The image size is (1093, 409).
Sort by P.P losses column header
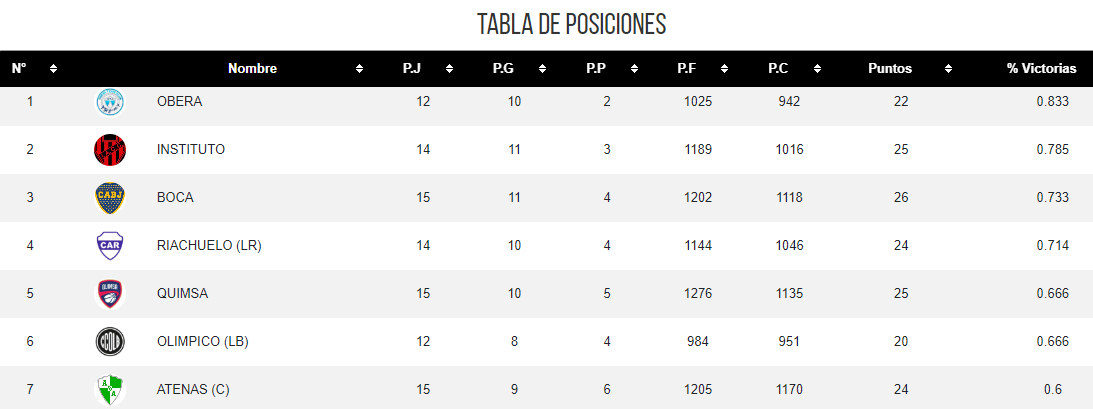click(x=596, y=69)
